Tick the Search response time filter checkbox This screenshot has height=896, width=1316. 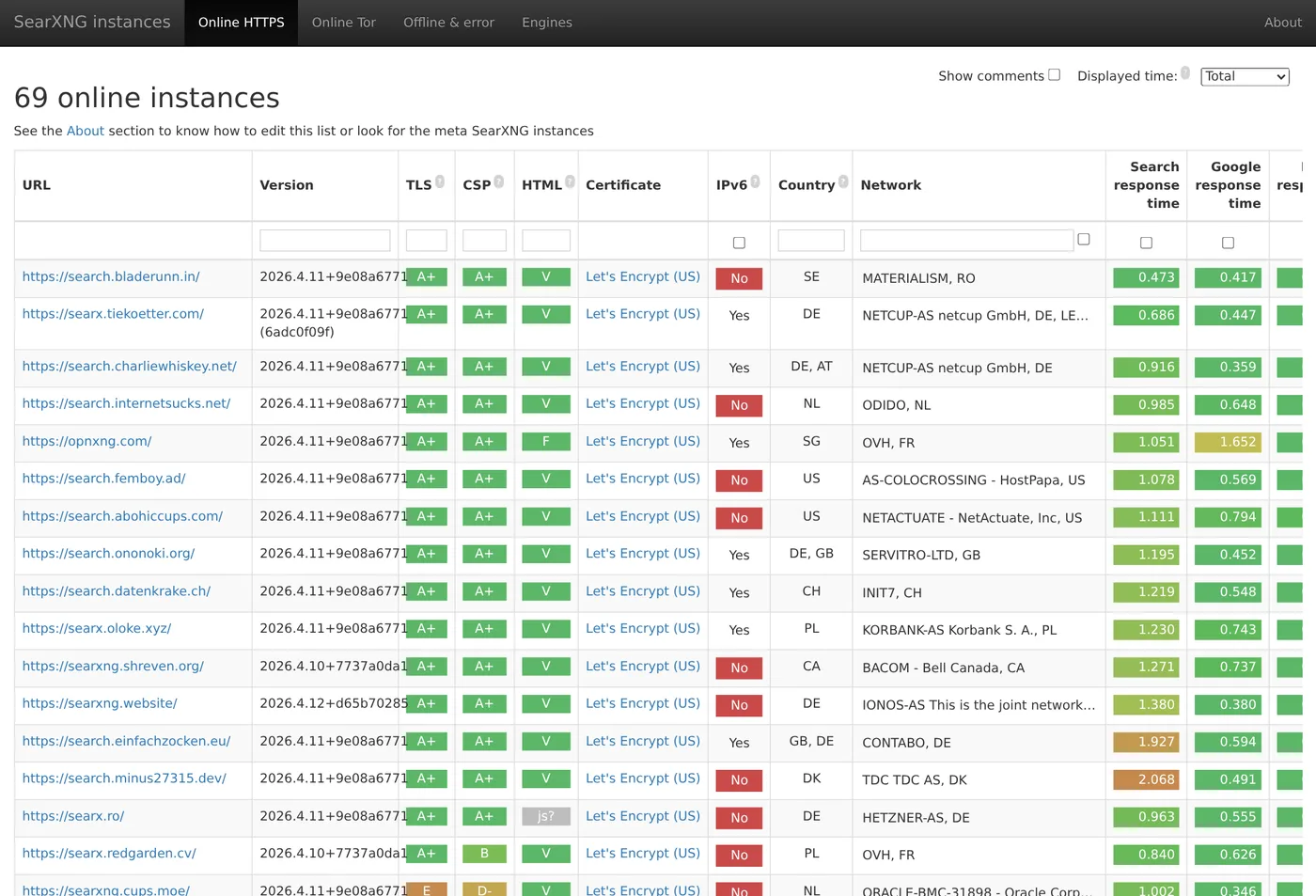coord(1146,243)
